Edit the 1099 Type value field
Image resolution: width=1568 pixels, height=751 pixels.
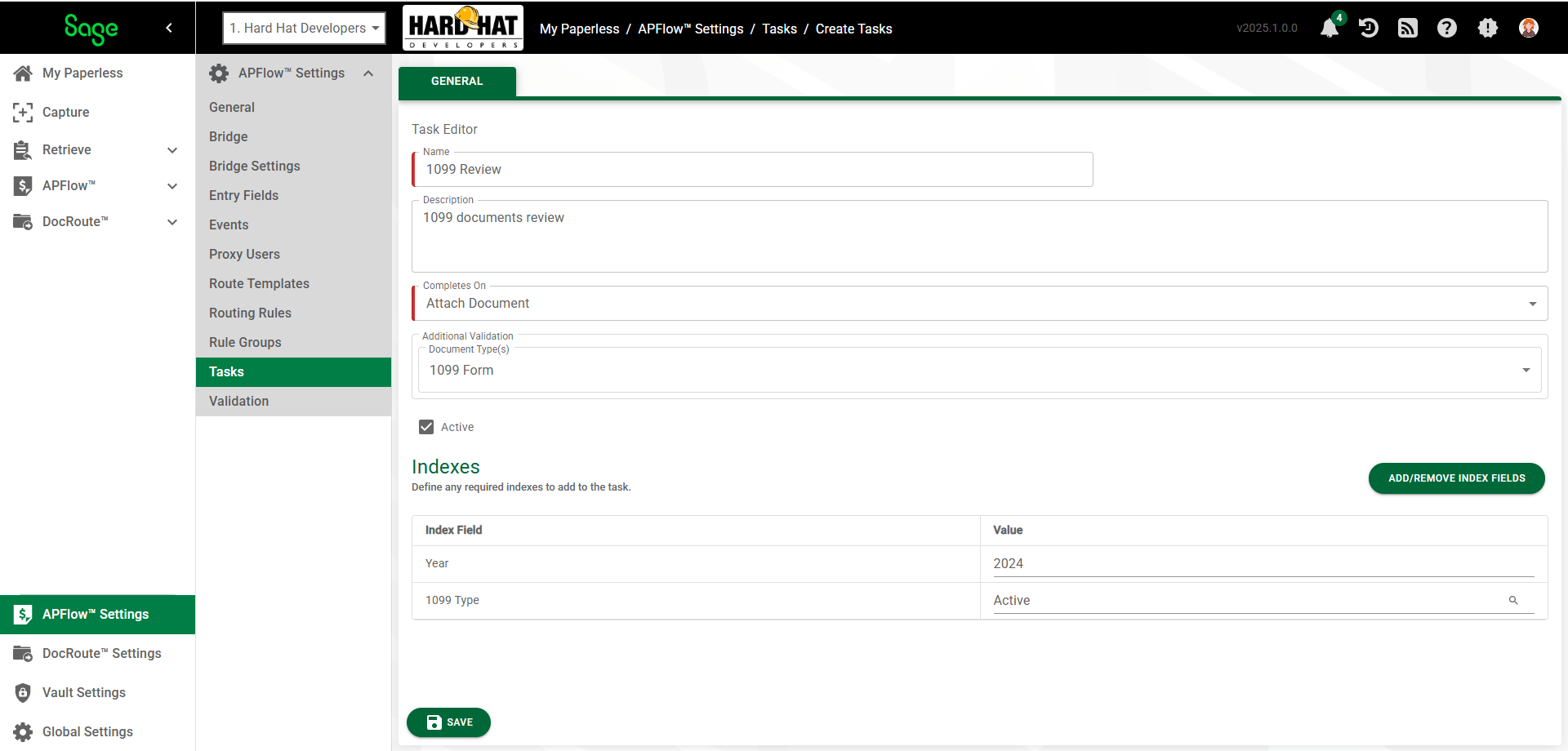(x=1264, y=601)
